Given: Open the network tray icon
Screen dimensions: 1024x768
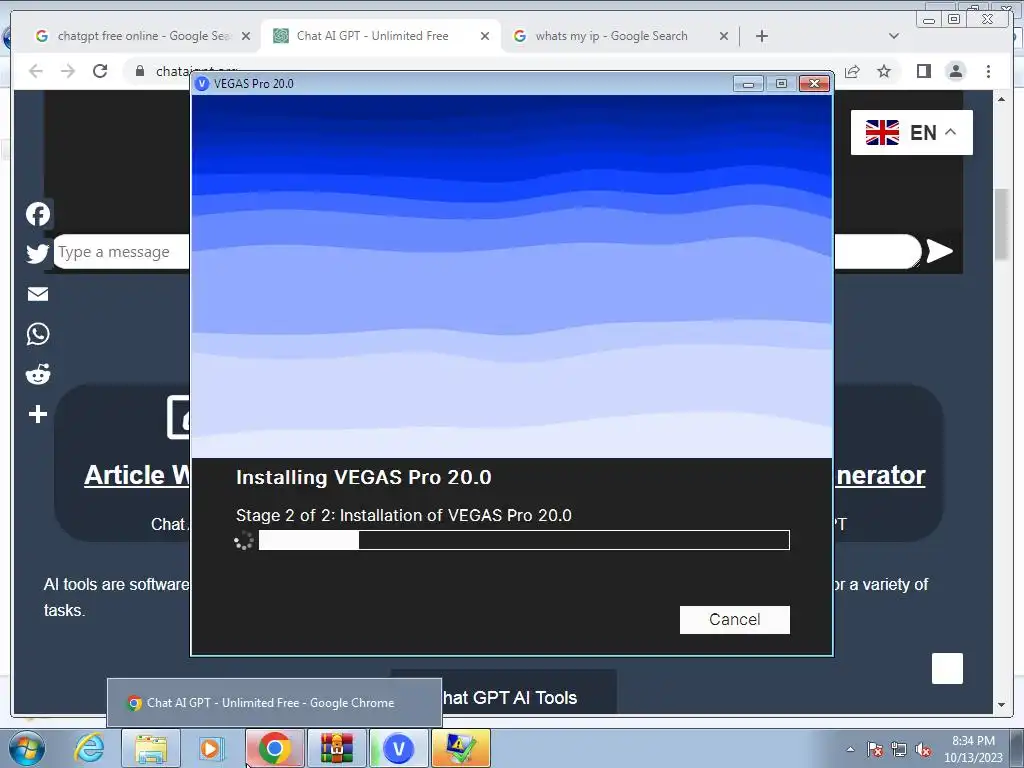Looking at the screenshot, I should click(899, 749).
